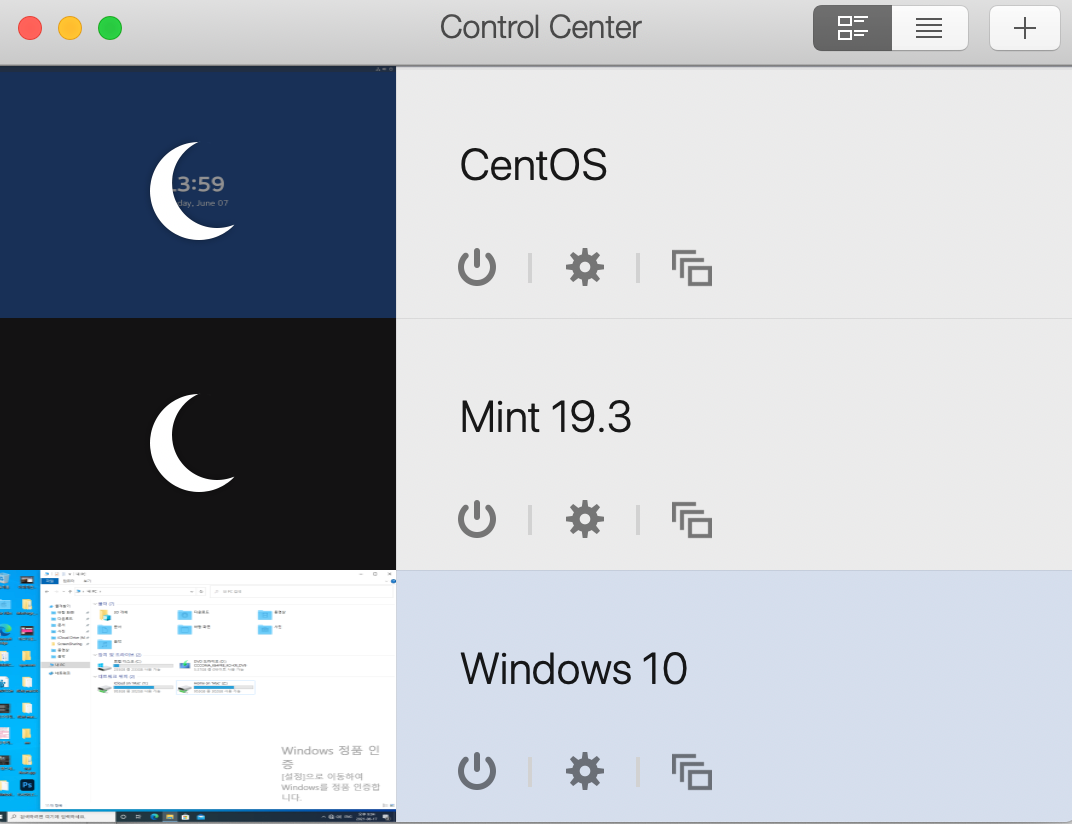Click the CentOS power button icon
Screen dimensions: 1072x824
point(477,267)
